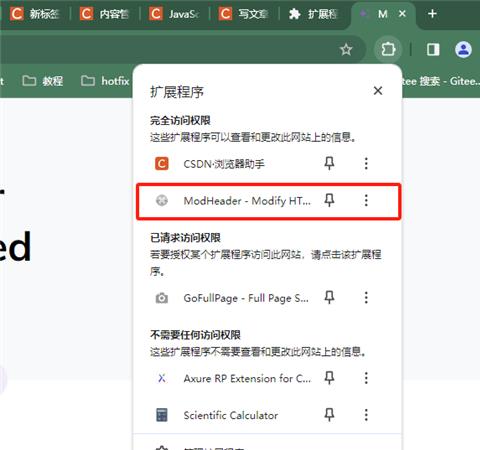Click the Scientific Calculator icon

[162, 415]
